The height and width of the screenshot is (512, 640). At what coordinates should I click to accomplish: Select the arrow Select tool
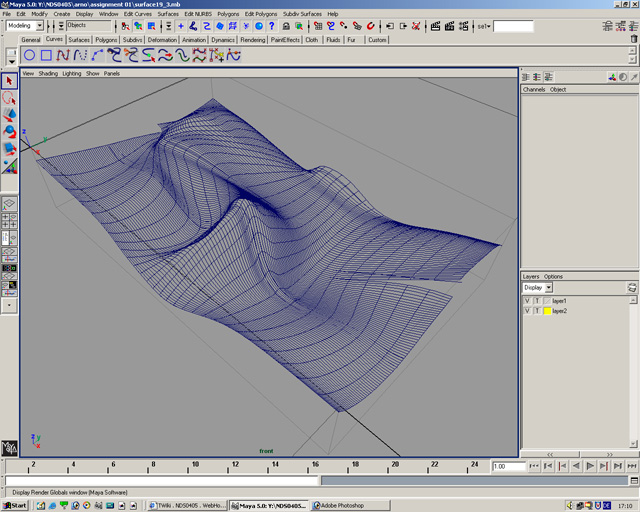9,81
